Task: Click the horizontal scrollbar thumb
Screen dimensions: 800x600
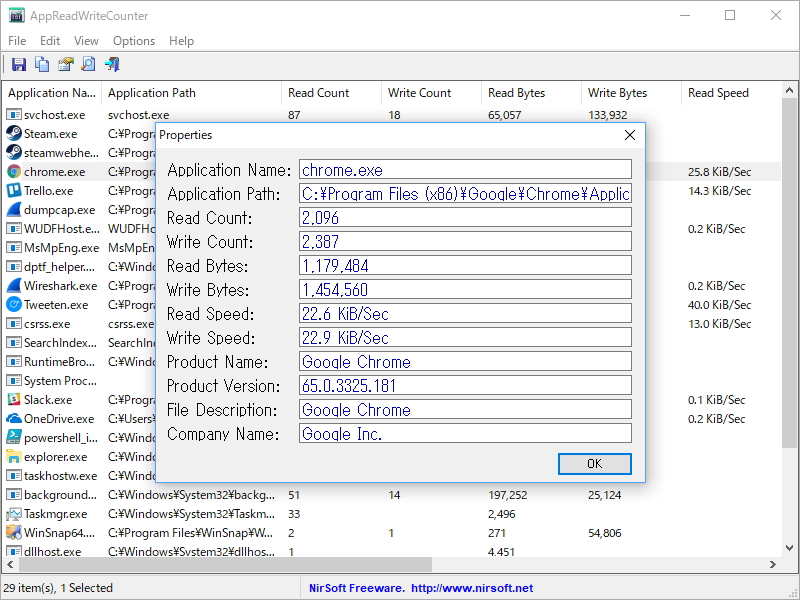Action: pyautogui.click(x=226, y=564)
